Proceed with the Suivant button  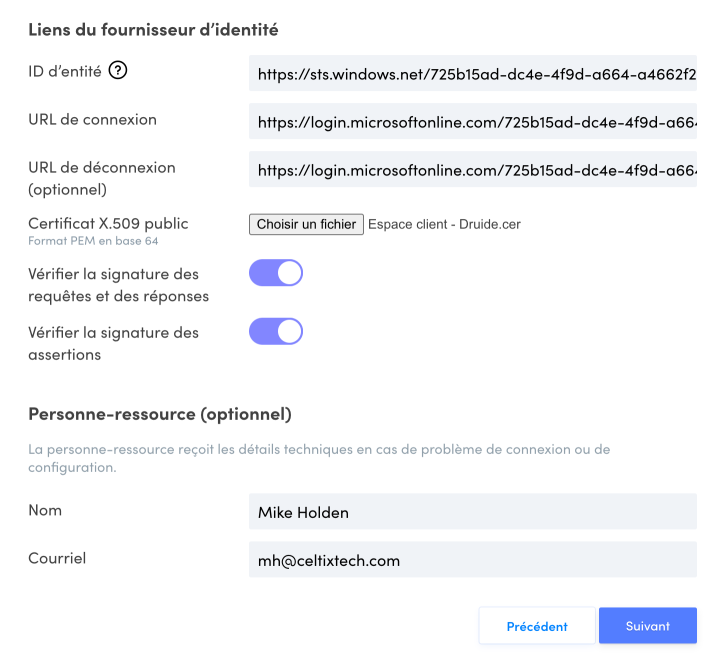pos(647,626)
